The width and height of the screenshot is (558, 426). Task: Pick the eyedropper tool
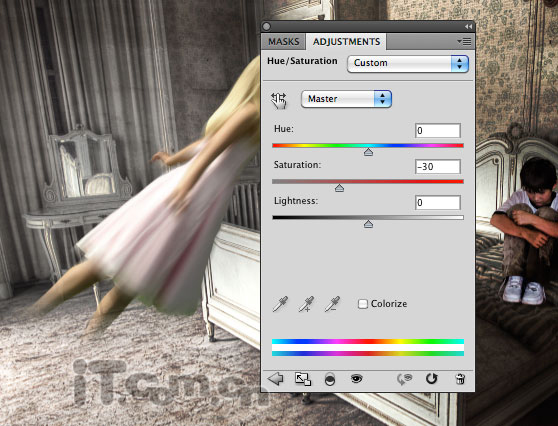click(x=280, y=304)
